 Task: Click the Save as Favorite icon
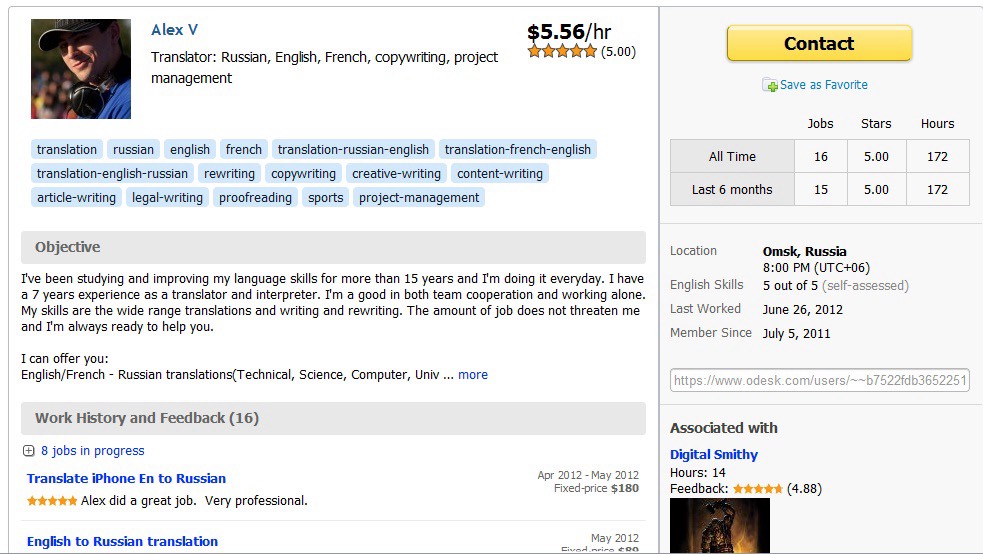click(x=769, y=86)
